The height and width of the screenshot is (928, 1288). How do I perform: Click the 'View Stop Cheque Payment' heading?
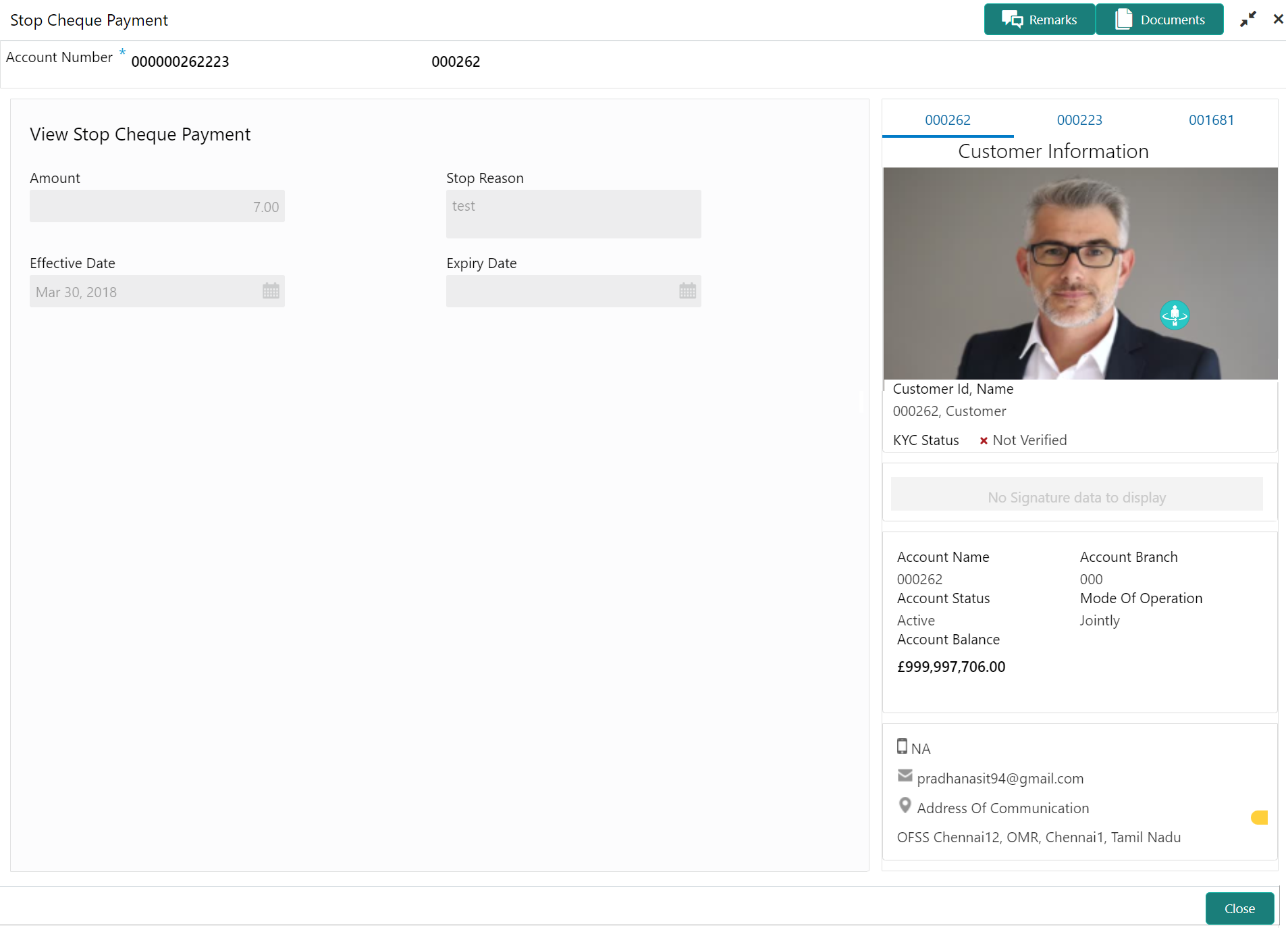tap(140, 134)
